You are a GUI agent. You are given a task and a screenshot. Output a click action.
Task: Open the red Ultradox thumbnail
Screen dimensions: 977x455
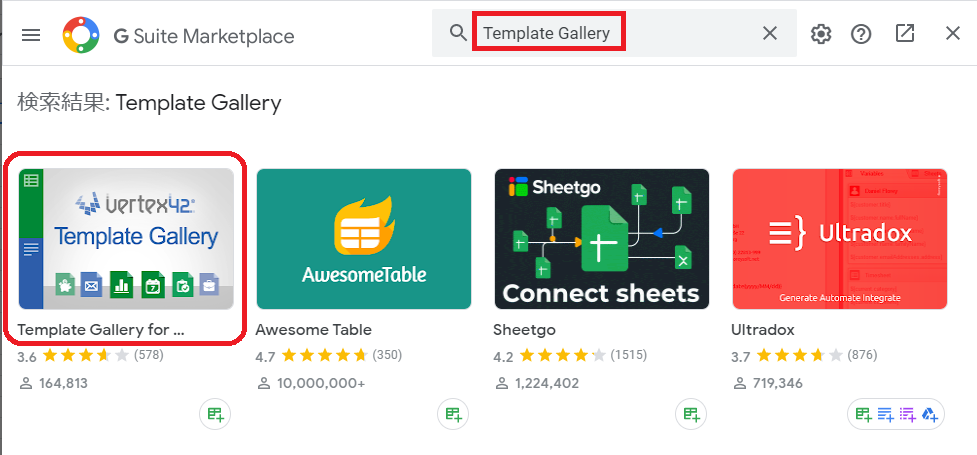tap(840, 239)
